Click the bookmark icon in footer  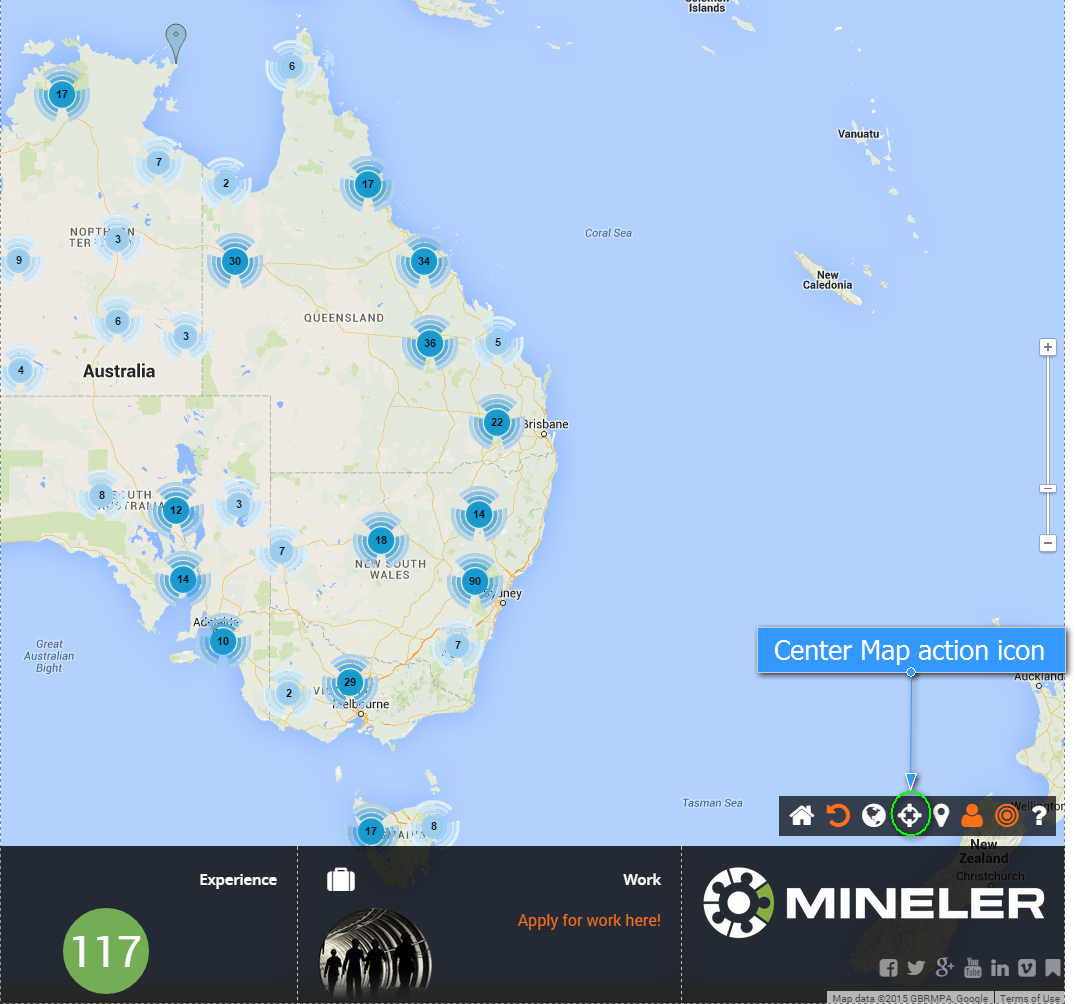pyautogui.click(x=1052, y=967)
